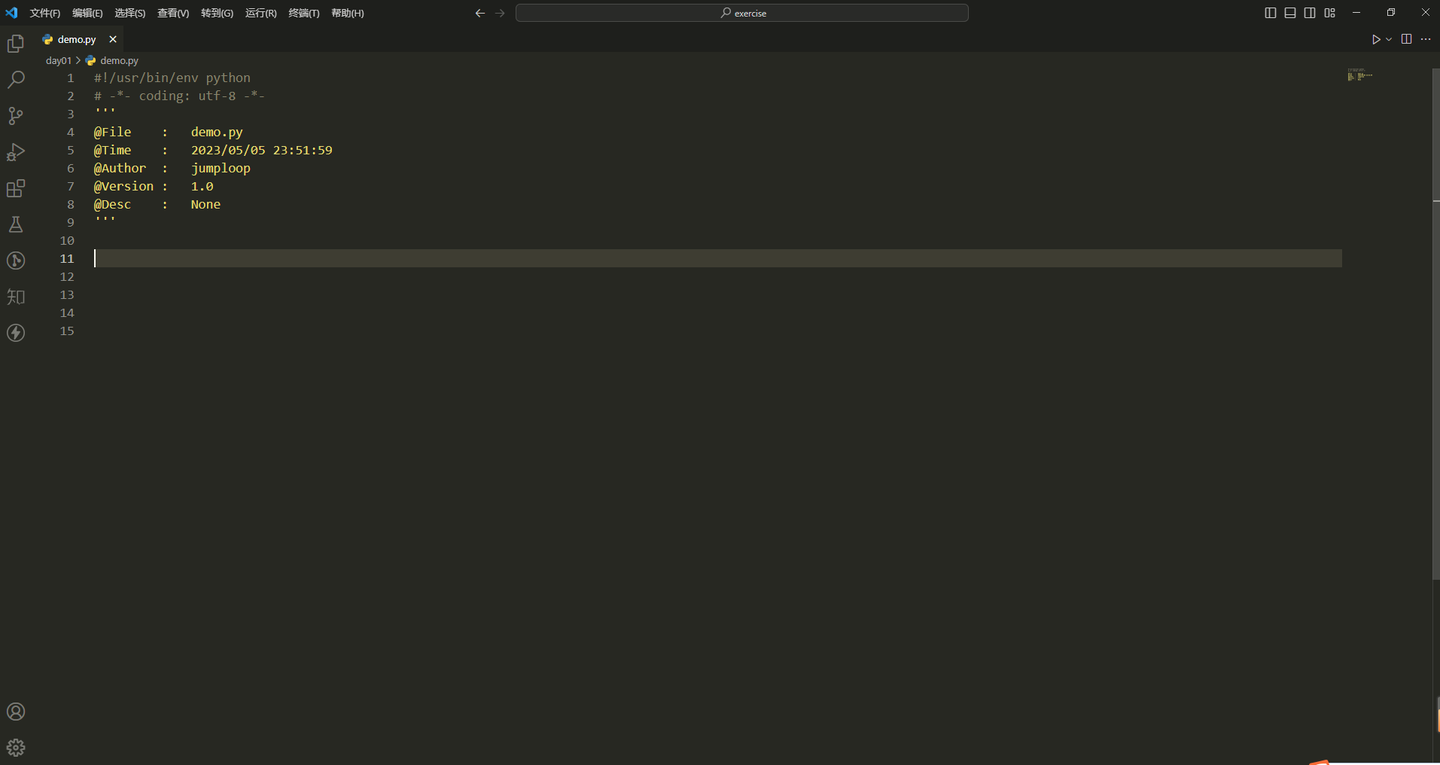Open the run options dropdown chevron
Screen dimensions: 1440x765
tap(1389, 39)
